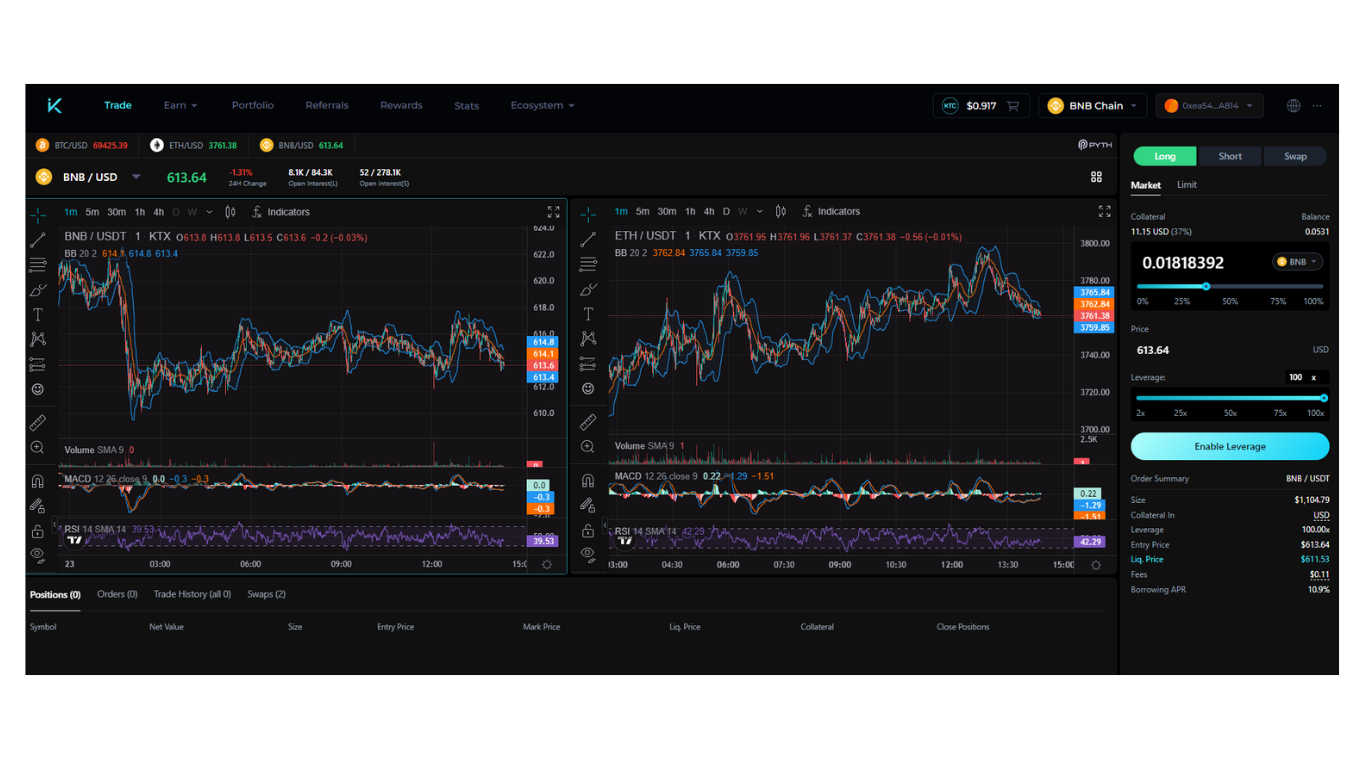Open Fibonacci tools in BNB chart

(37, 265)
